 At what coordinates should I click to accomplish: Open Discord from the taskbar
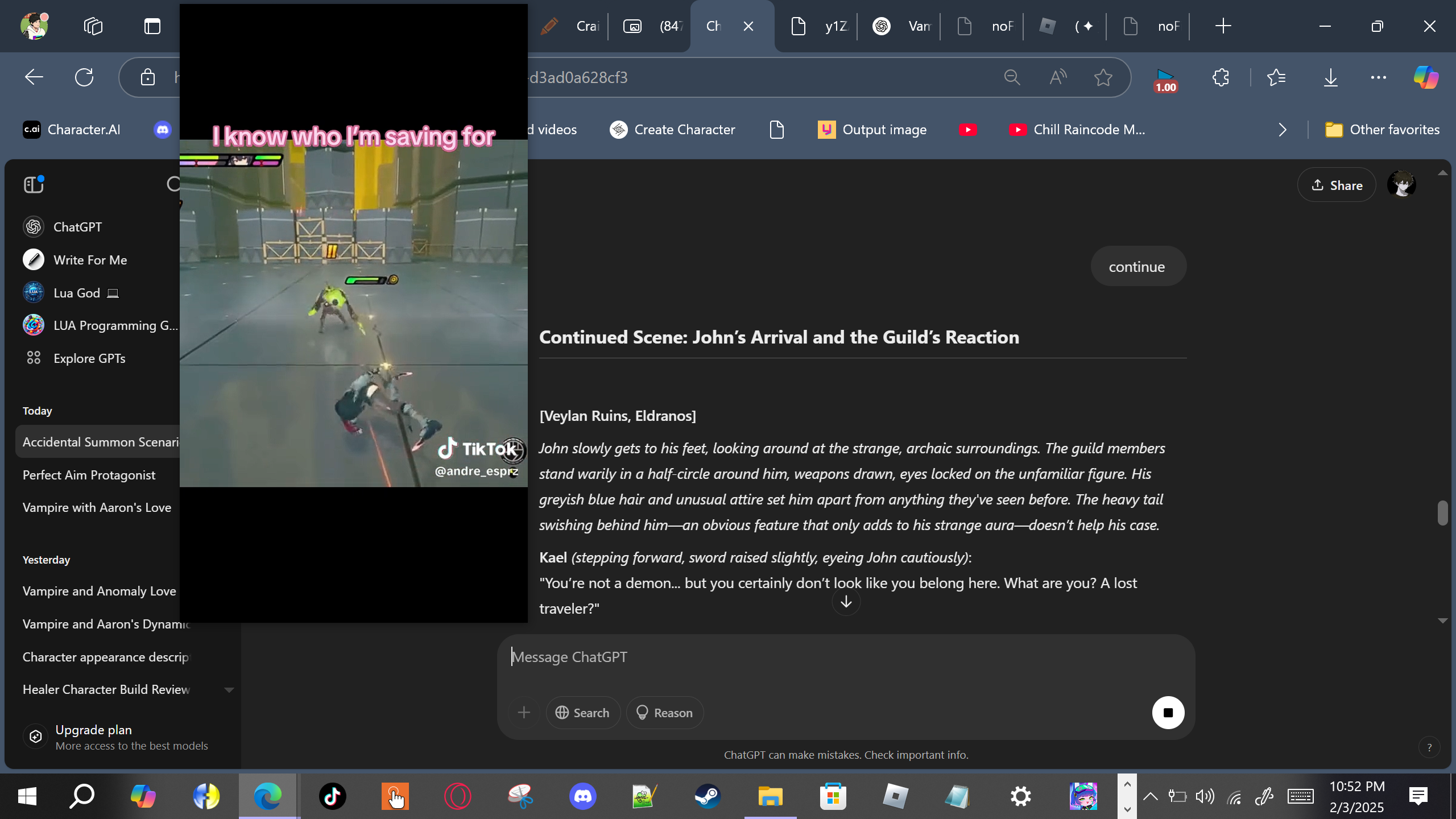[x=583, y=796]
